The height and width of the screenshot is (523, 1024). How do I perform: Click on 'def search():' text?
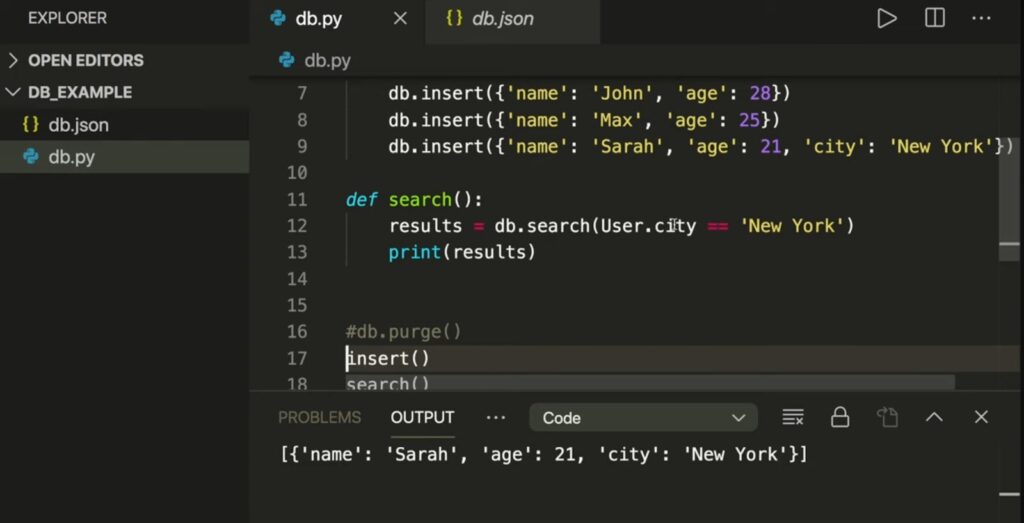pos(413,199)
